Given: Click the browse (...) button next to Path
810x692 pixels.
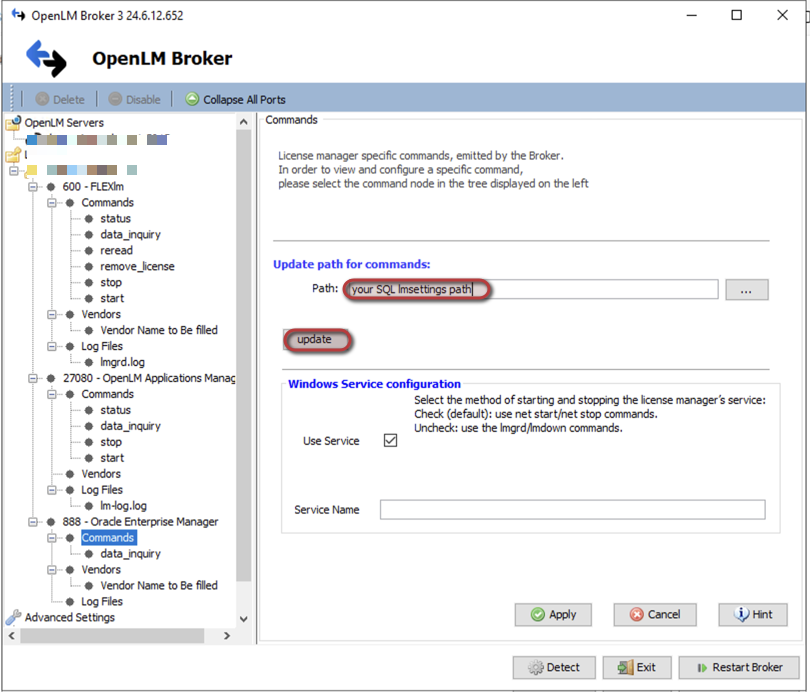Looking at the screenshot, I should [x=747, y=290].
